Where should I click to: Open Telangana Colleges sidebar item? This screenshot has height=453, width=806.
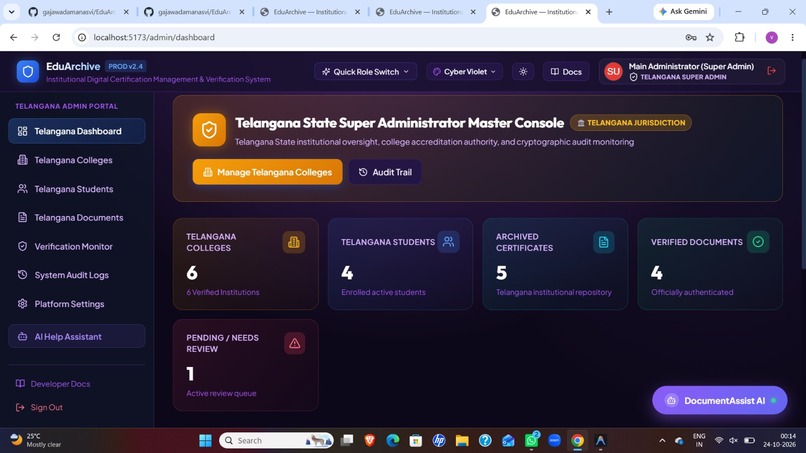[77, 160]
